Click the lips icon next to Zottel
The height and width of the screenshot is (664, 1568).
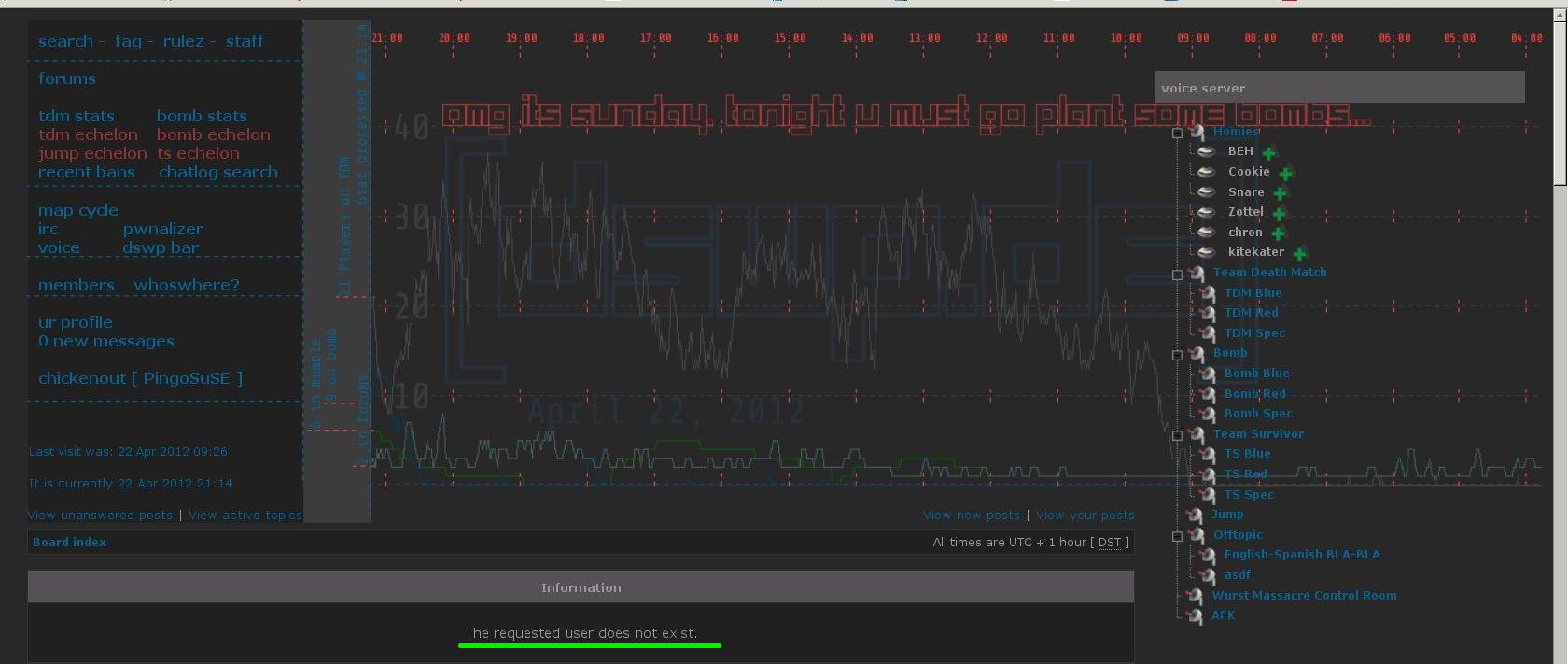pos(1207,212)
